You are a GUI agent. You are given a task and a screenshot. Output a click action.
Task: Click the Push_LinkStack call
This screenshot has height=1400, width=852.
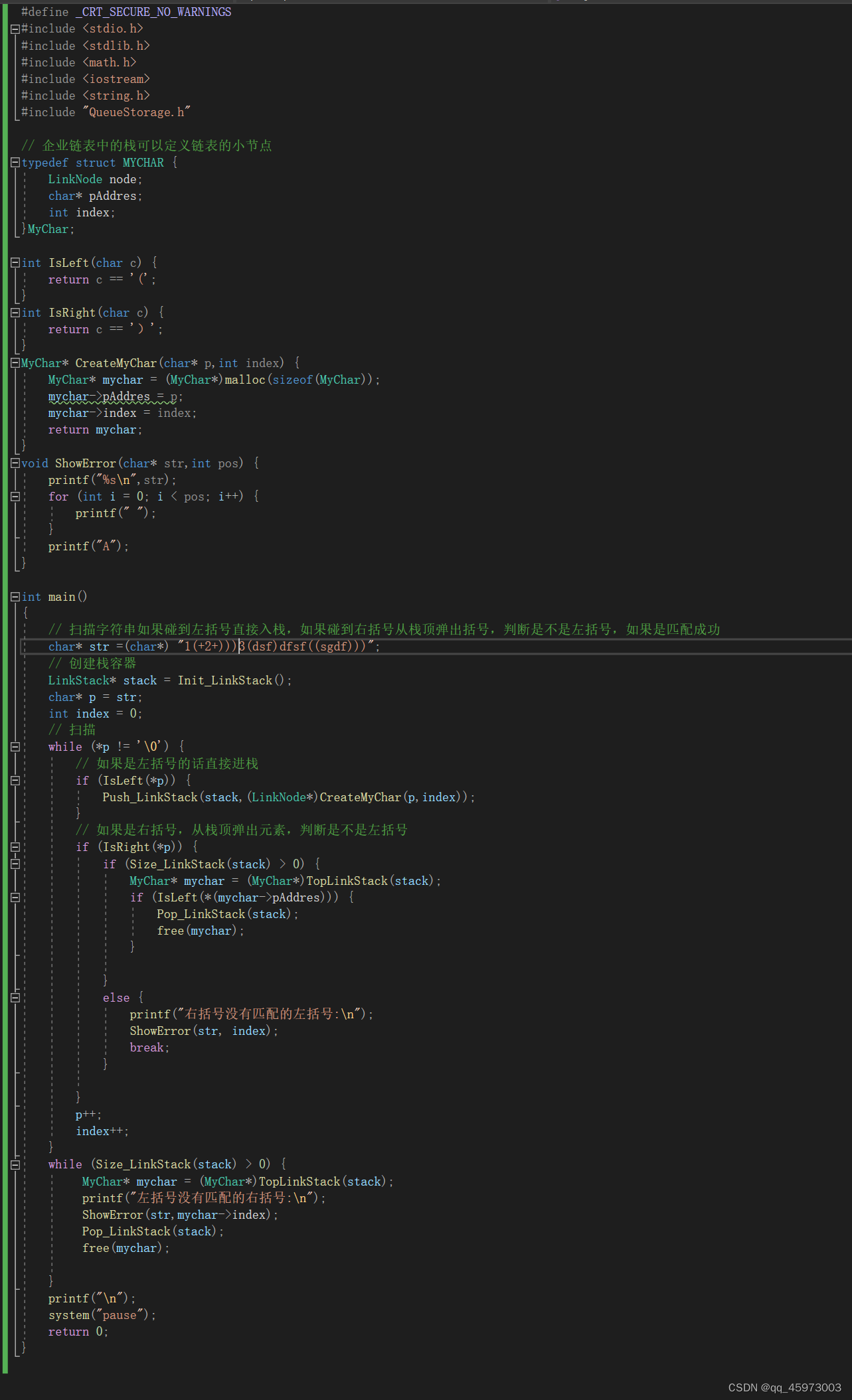[x=288, y=797]
